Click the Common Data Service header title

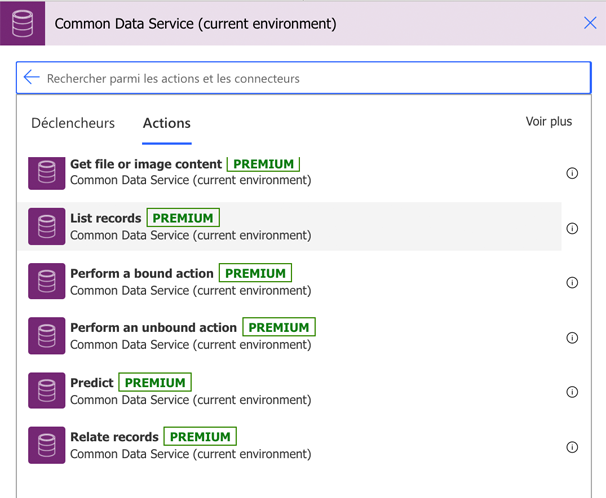click(x=195, y=24)
